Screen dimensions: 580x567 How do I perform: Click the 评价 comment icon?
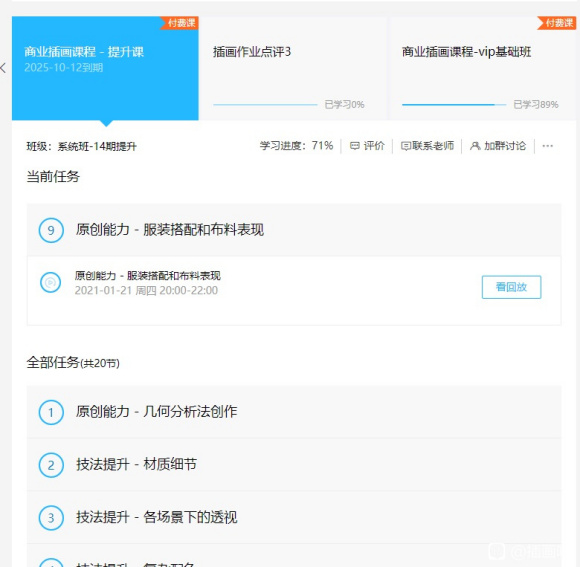354,146
